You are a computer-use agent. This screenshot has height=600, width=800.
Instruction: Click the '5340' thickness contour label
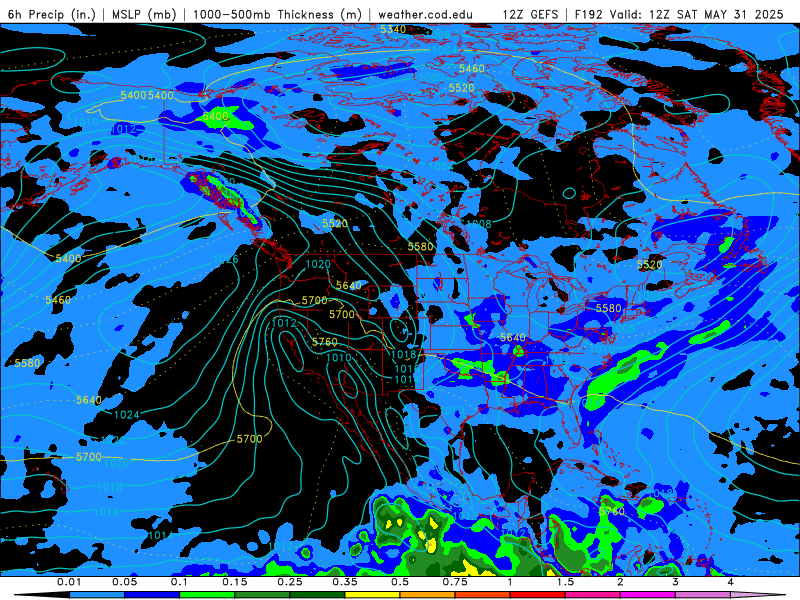pos(393,30)
